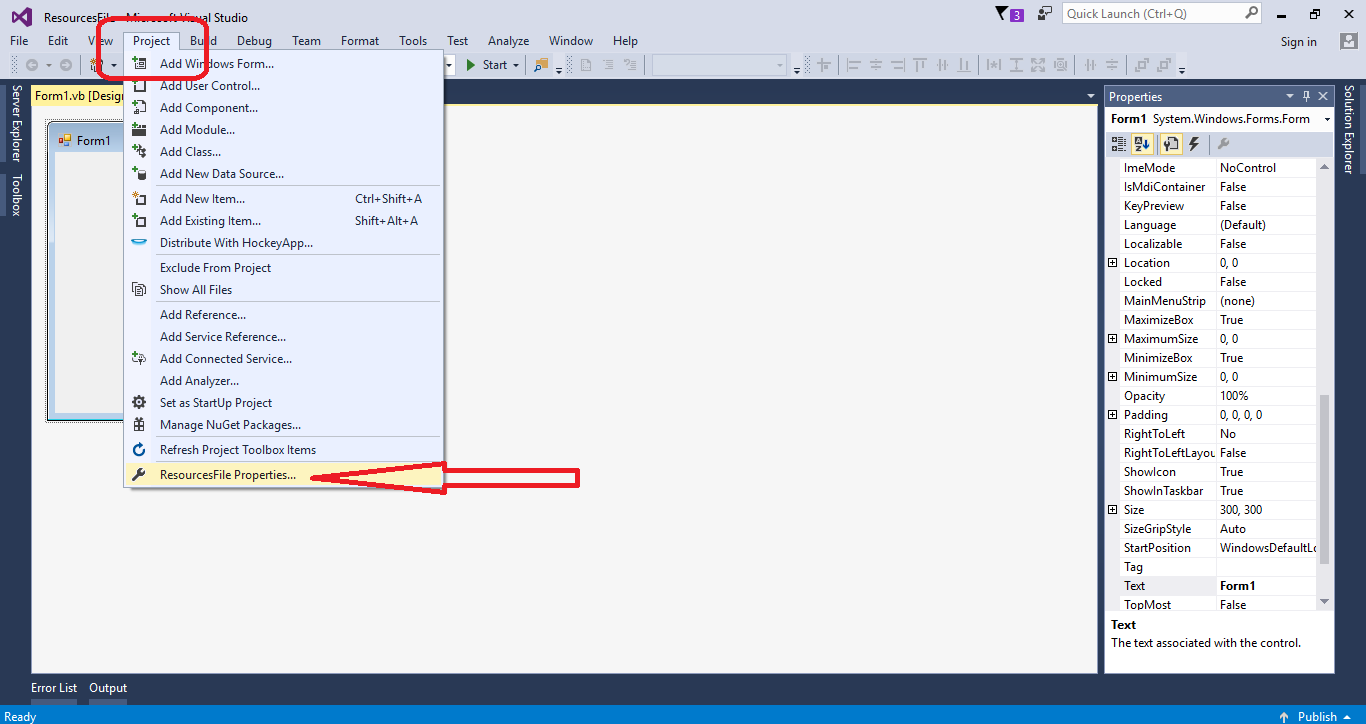This screenshot has height=724, width=1366.
Task: Click the Align to Grid toolbar icon
Action: tap(824, 65)
